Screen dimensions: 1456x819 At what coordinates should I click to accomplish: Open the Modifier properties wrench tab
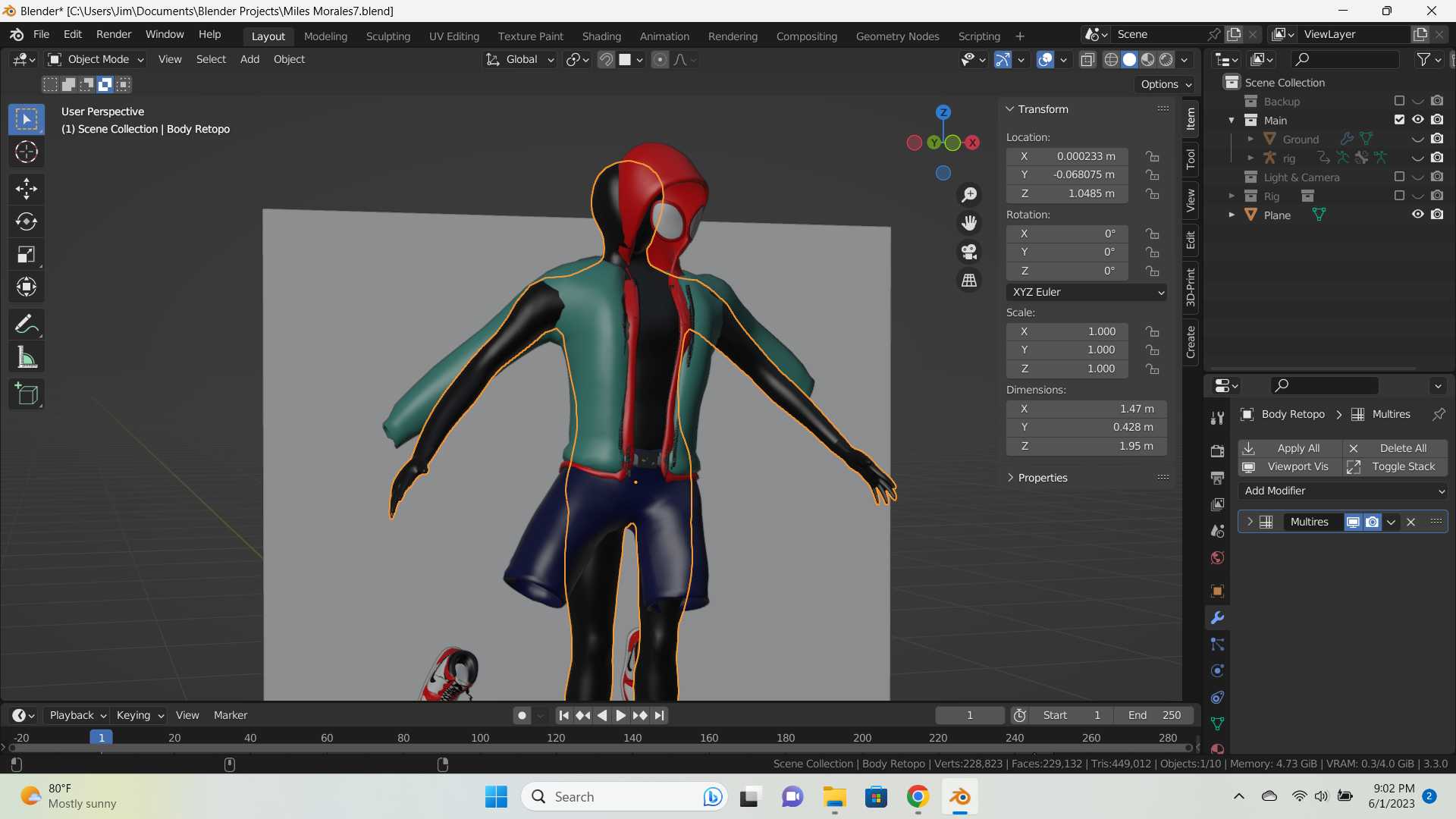pyautogui.click(x=1217, y=618)
